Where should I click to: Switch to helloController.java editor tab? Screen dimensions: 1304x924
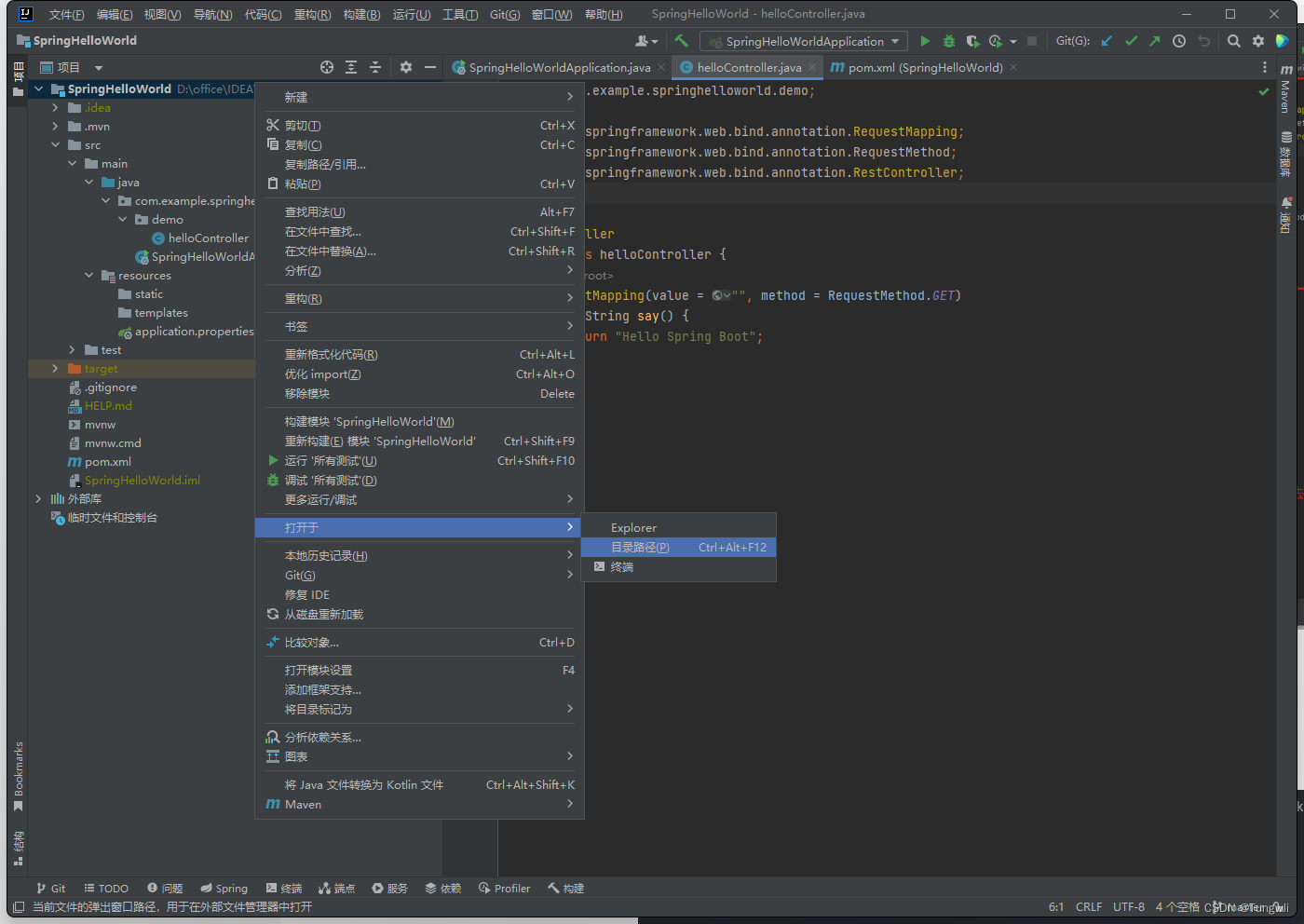[749, 67]
